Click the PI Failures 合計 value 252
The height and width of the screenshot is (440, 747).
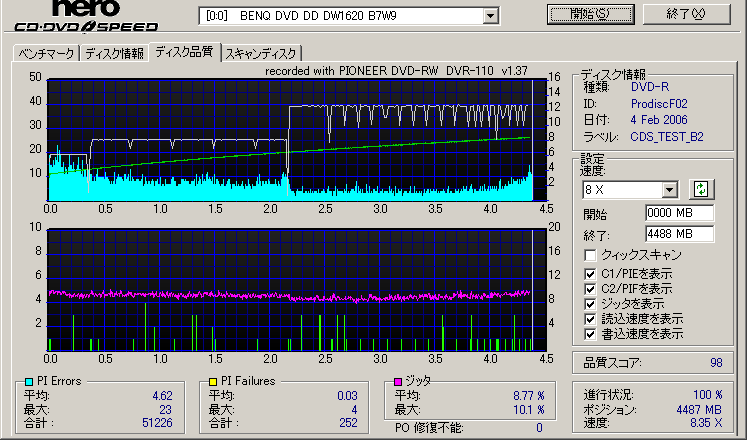(348, 423)
